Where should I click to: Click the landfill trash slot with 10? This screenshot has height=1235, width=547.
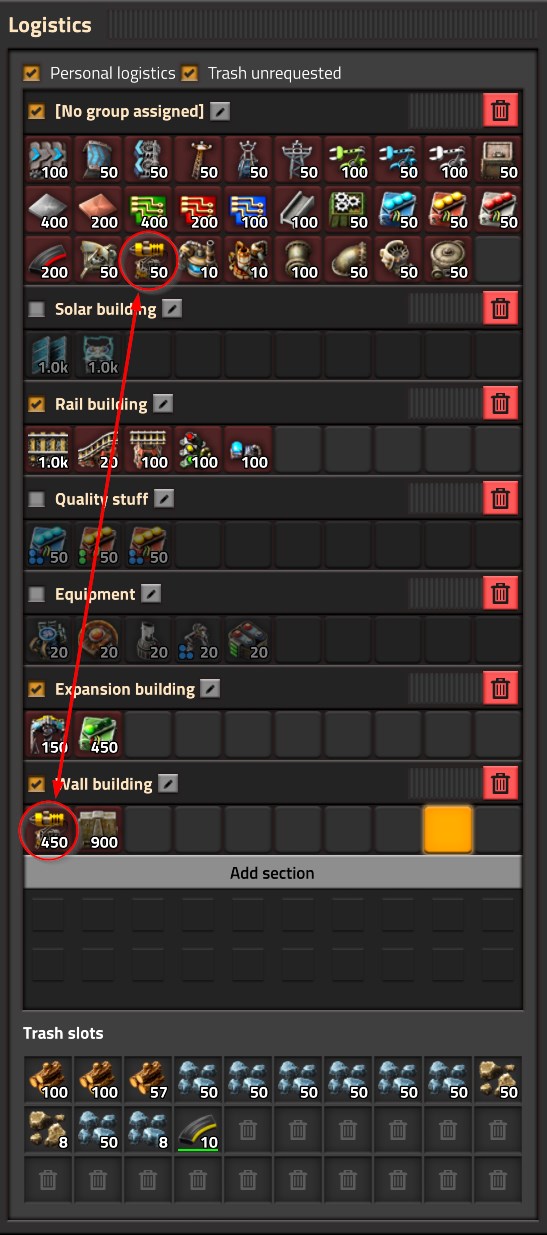tap(198, 1130)
